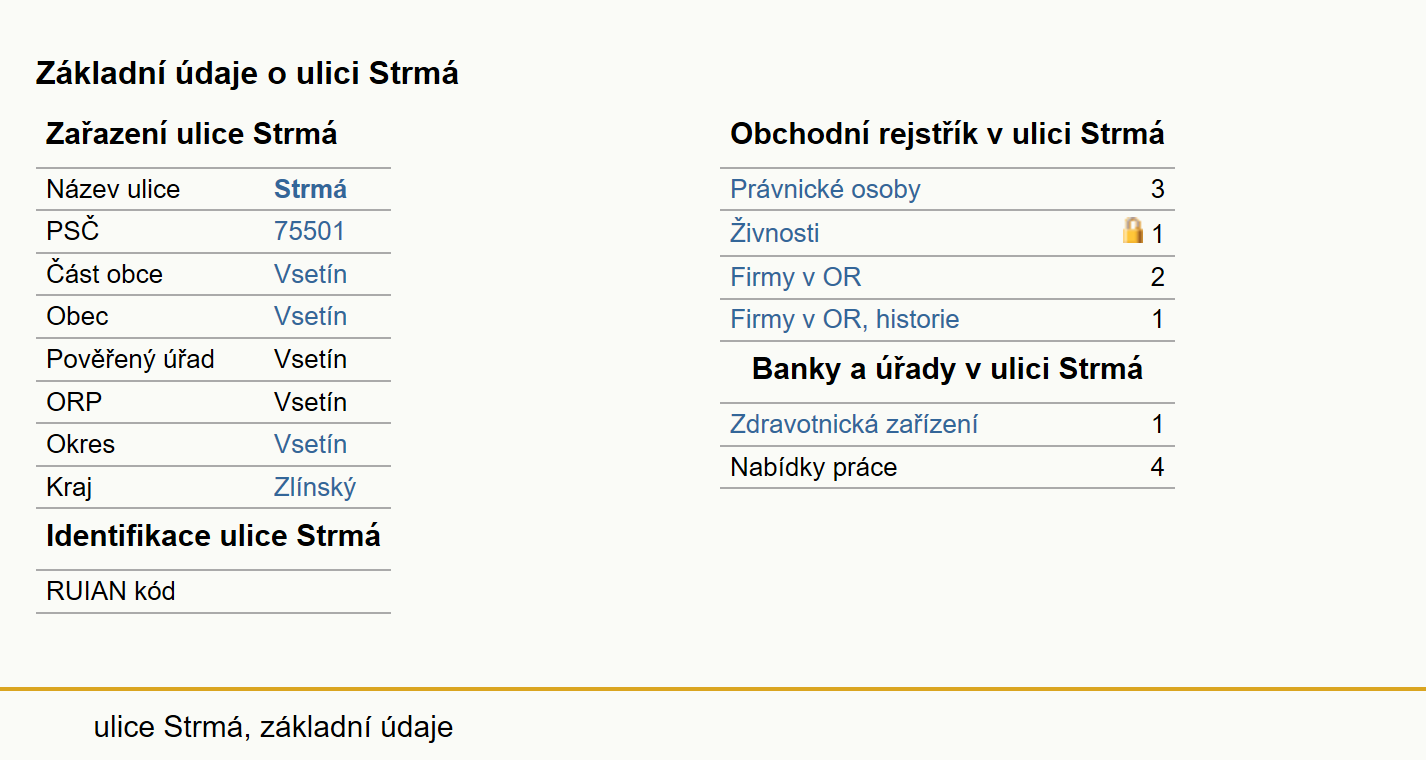The height and width of the screenshot is (760, 1426).
Task: Open the Živnosti link
Action: pos(775,233)
